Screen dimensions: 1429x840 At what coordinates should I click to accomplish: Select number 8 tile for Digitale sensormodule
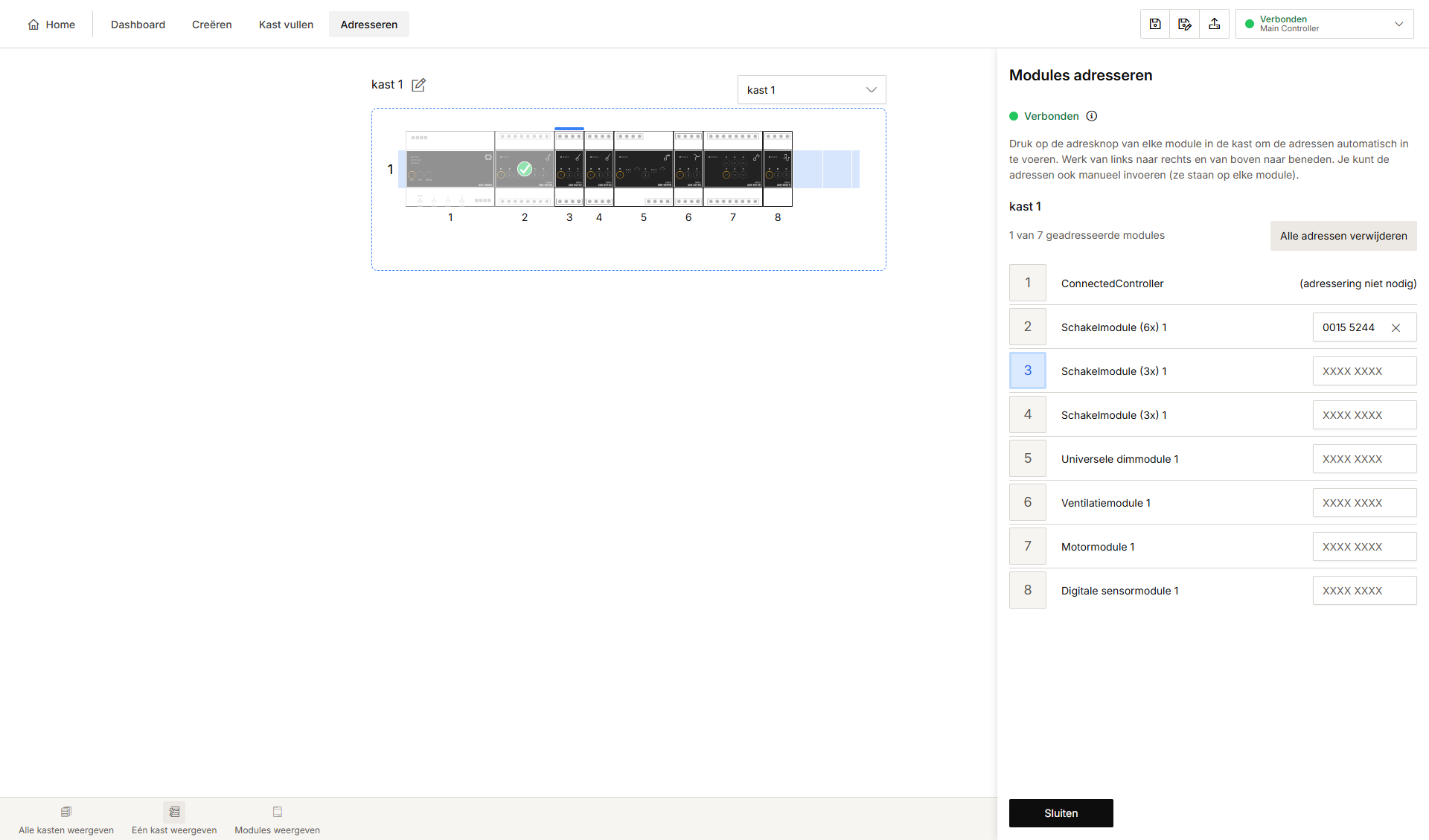point(1028,590)
